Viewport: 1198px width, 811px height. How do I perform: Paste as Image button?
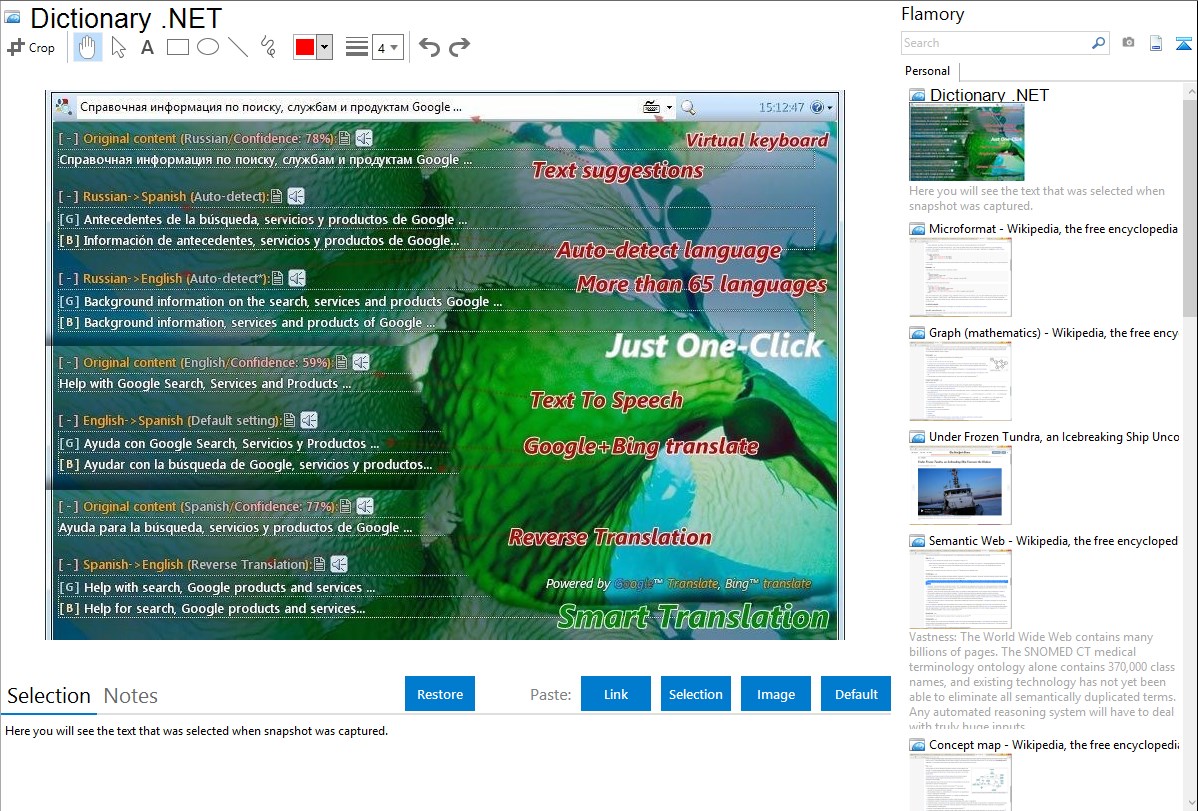[x=775, y=694]
